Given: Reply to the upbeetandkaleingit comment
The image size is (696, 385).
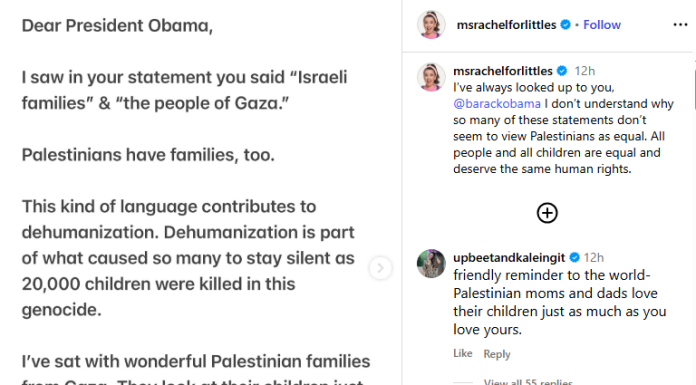Looking at the screenshot, I should (x=497, y=354).
